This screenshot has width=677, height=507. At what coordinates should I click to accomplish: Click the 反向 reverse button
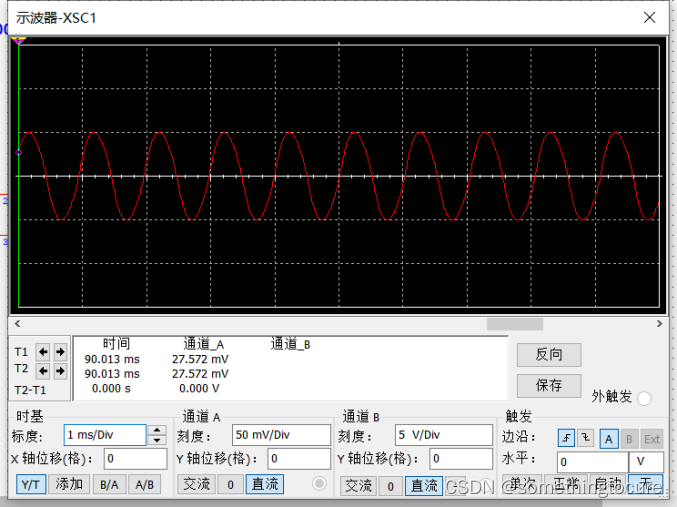tap(549, 355)
